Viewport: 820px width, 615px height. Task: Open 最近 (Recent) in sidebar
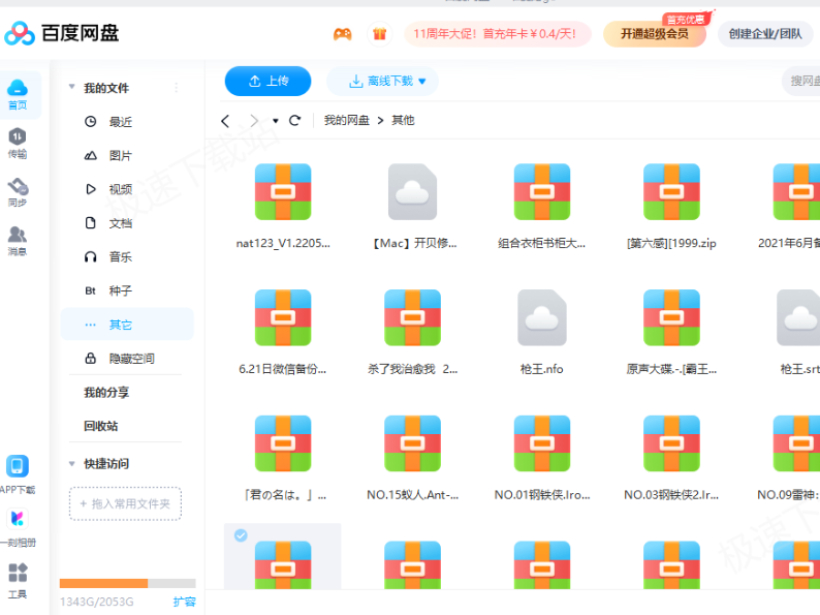coord(127,122)
